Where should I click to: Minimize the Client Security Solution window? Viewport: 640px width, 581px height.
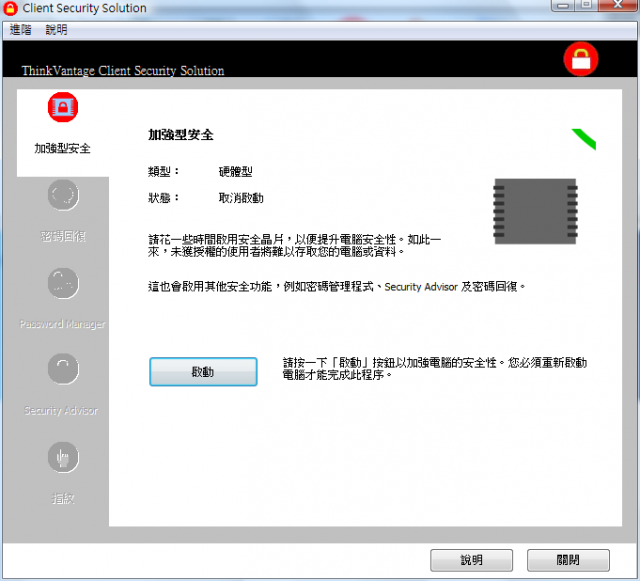point(563,6)
